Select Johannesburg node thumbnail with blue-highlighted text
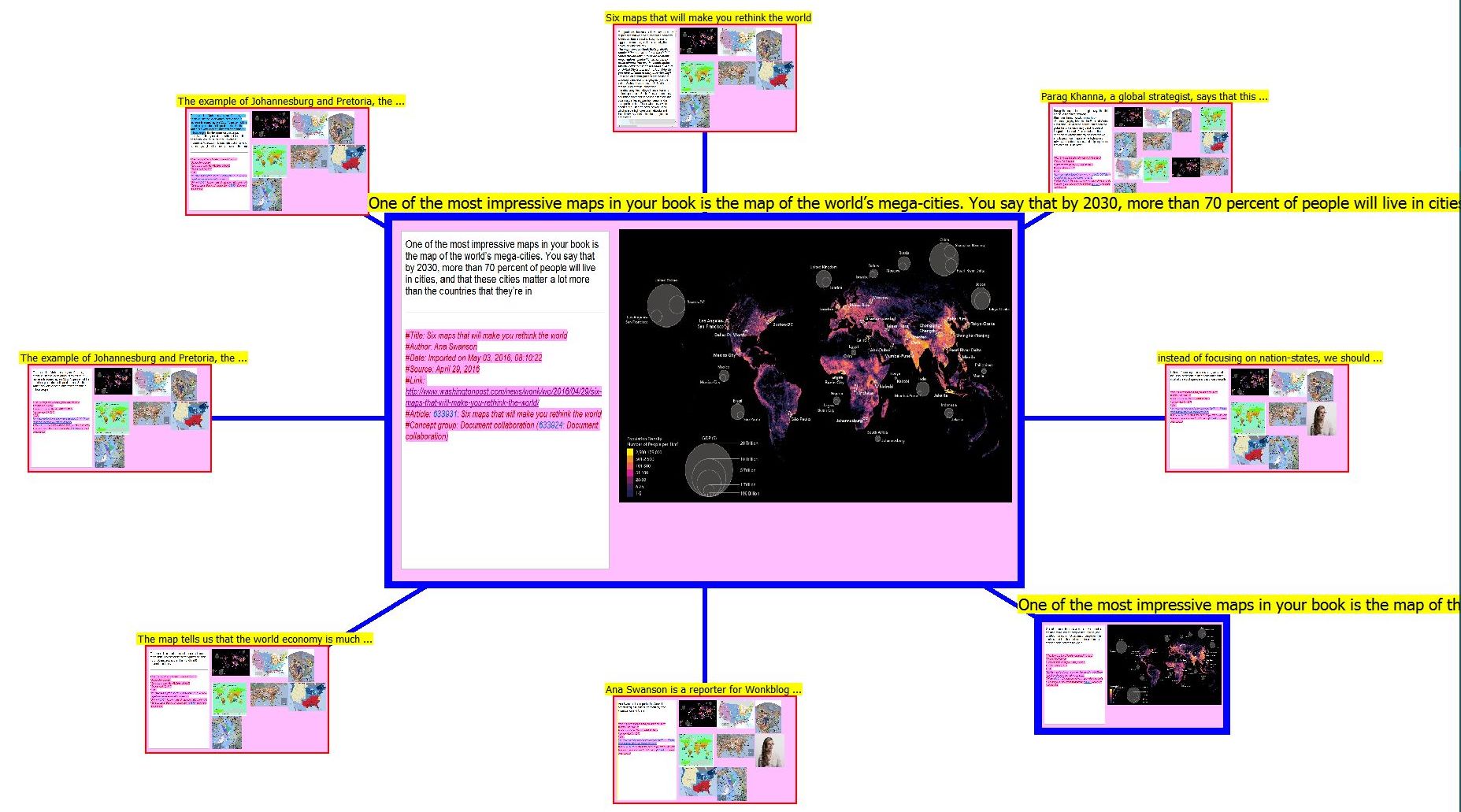The height and width of the screenshot is (812, 1461). [x=276, y=161]
